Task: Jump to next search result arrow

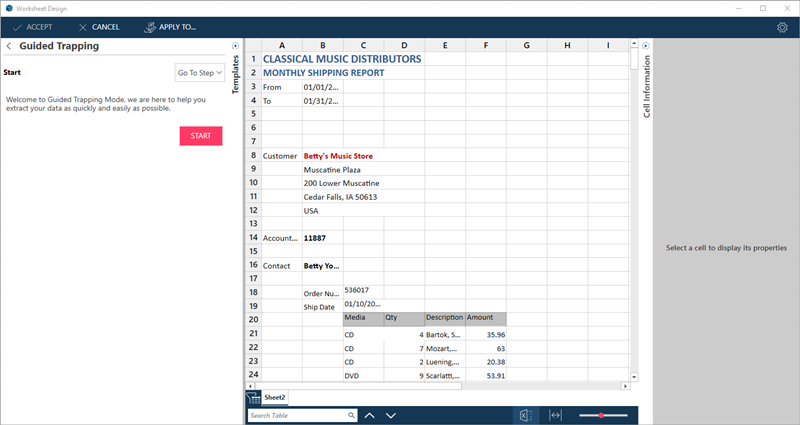Action: pos(391,415)
